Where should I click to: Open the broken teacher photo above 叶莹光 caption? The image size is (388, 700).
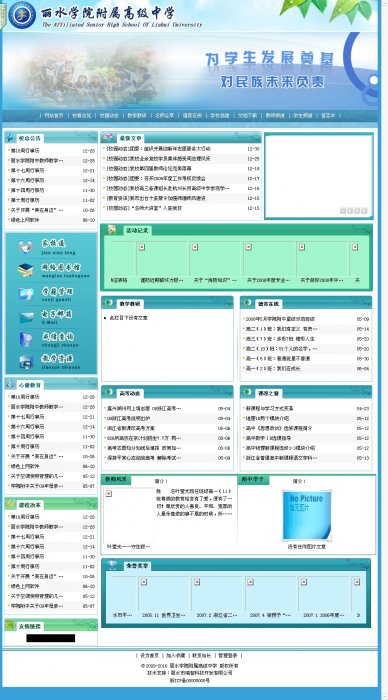click(129, 515)
